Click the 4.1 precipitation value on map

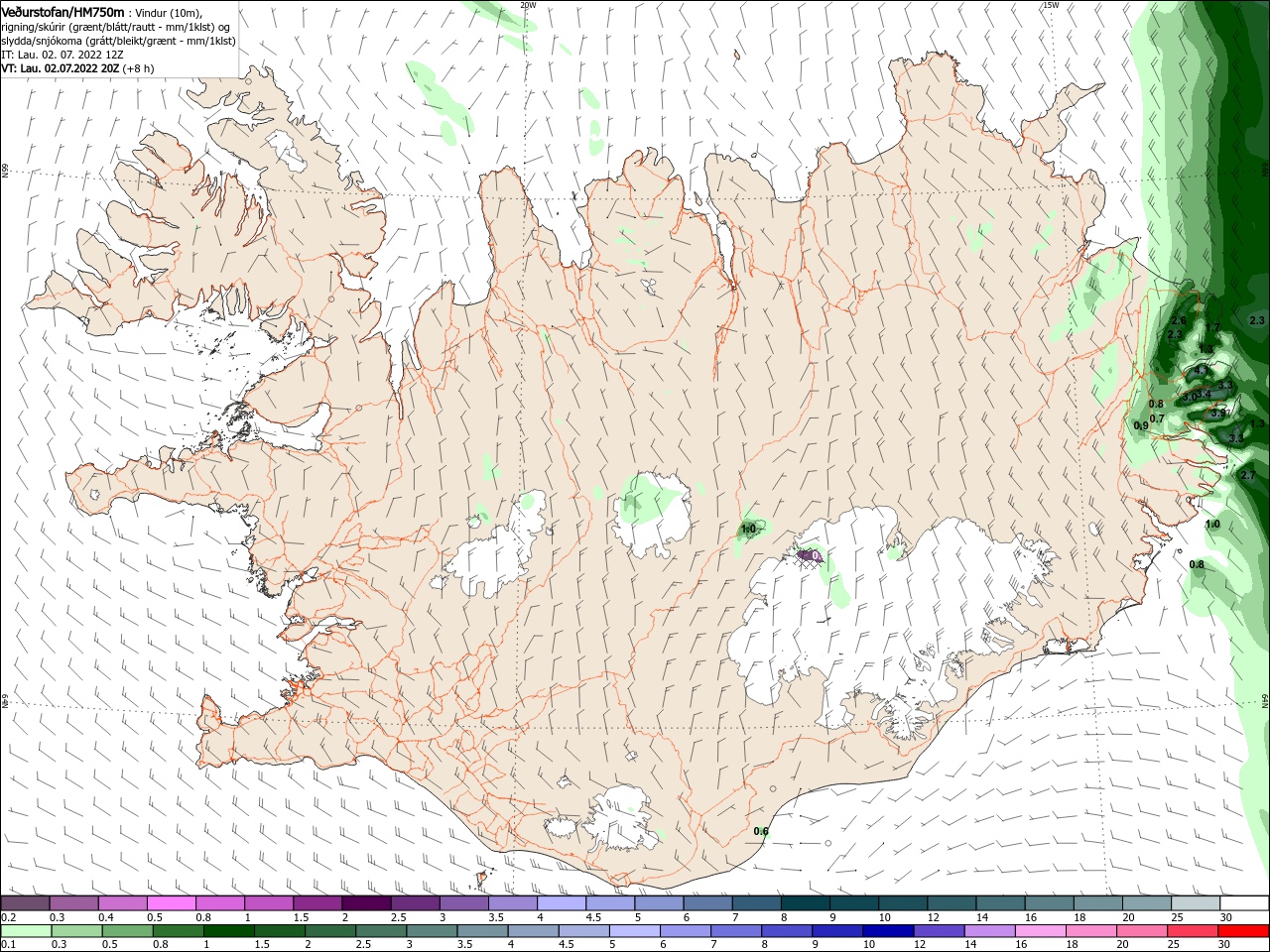[x=1202, y=370]
